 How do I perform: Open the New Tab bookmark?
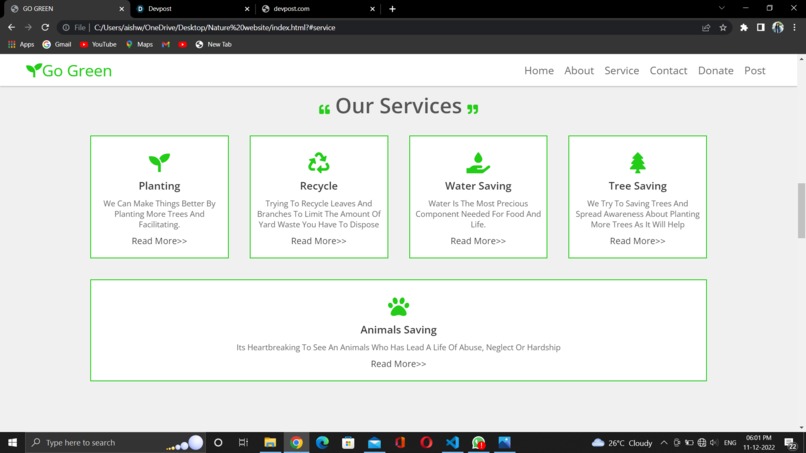tap(214, 45)
